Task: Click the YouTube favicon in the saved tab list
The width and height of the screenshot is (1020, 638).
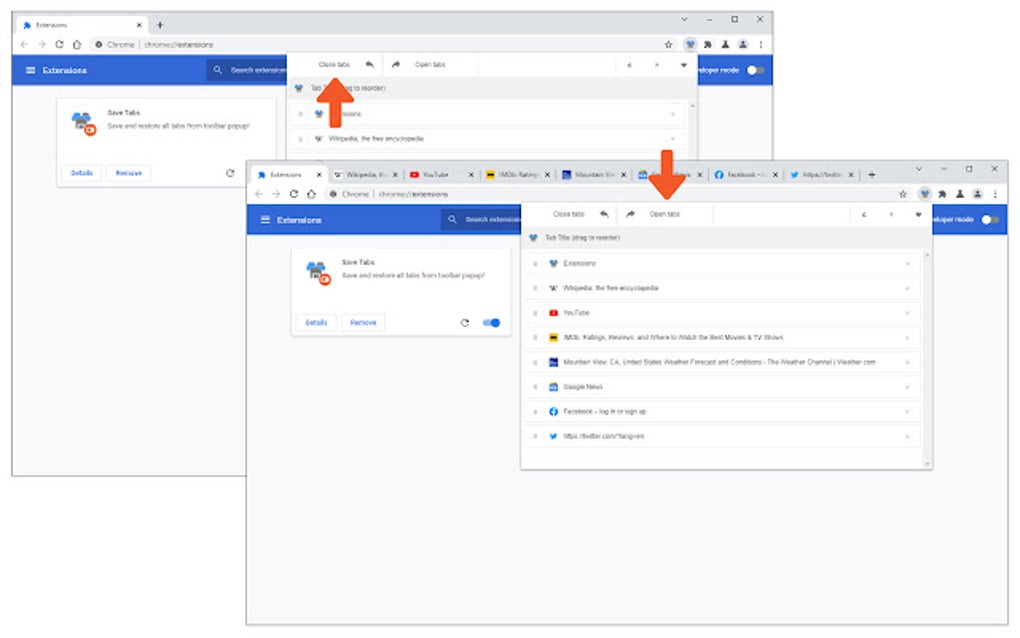Action: click(552, 312)
